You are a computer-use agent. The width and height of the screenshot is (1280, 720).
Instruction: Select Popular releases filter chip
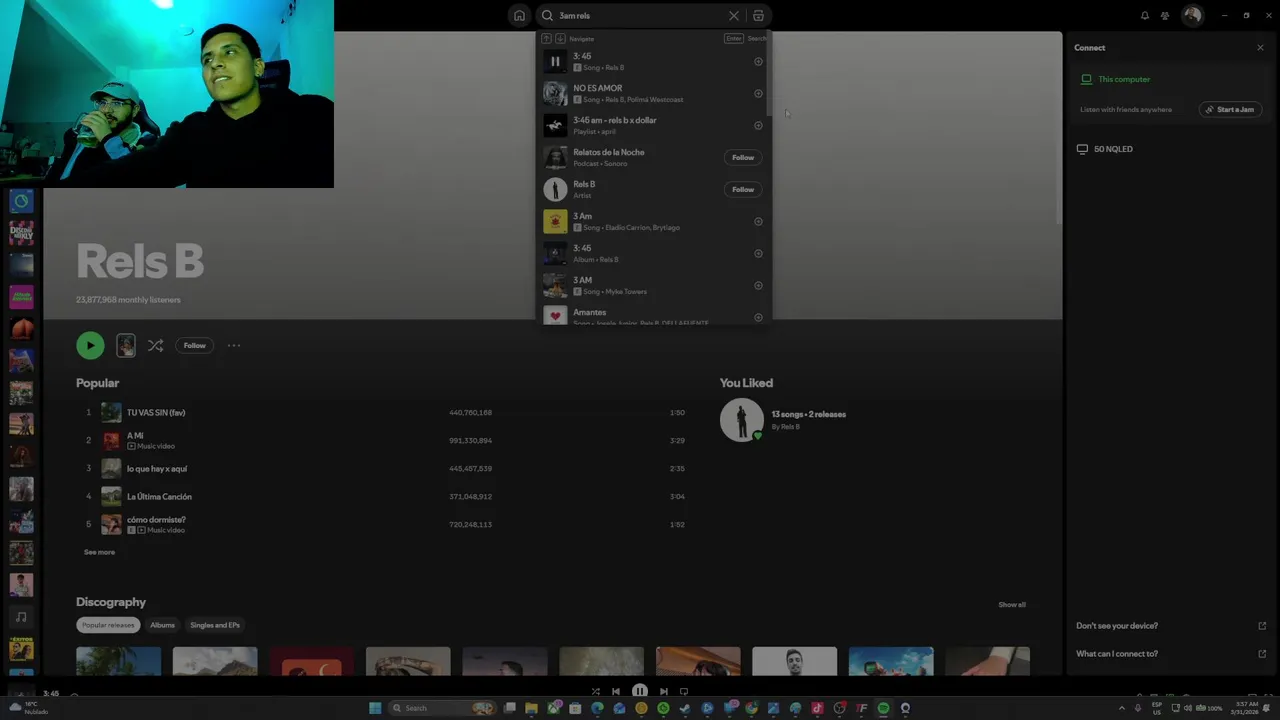tap(108, 625)
